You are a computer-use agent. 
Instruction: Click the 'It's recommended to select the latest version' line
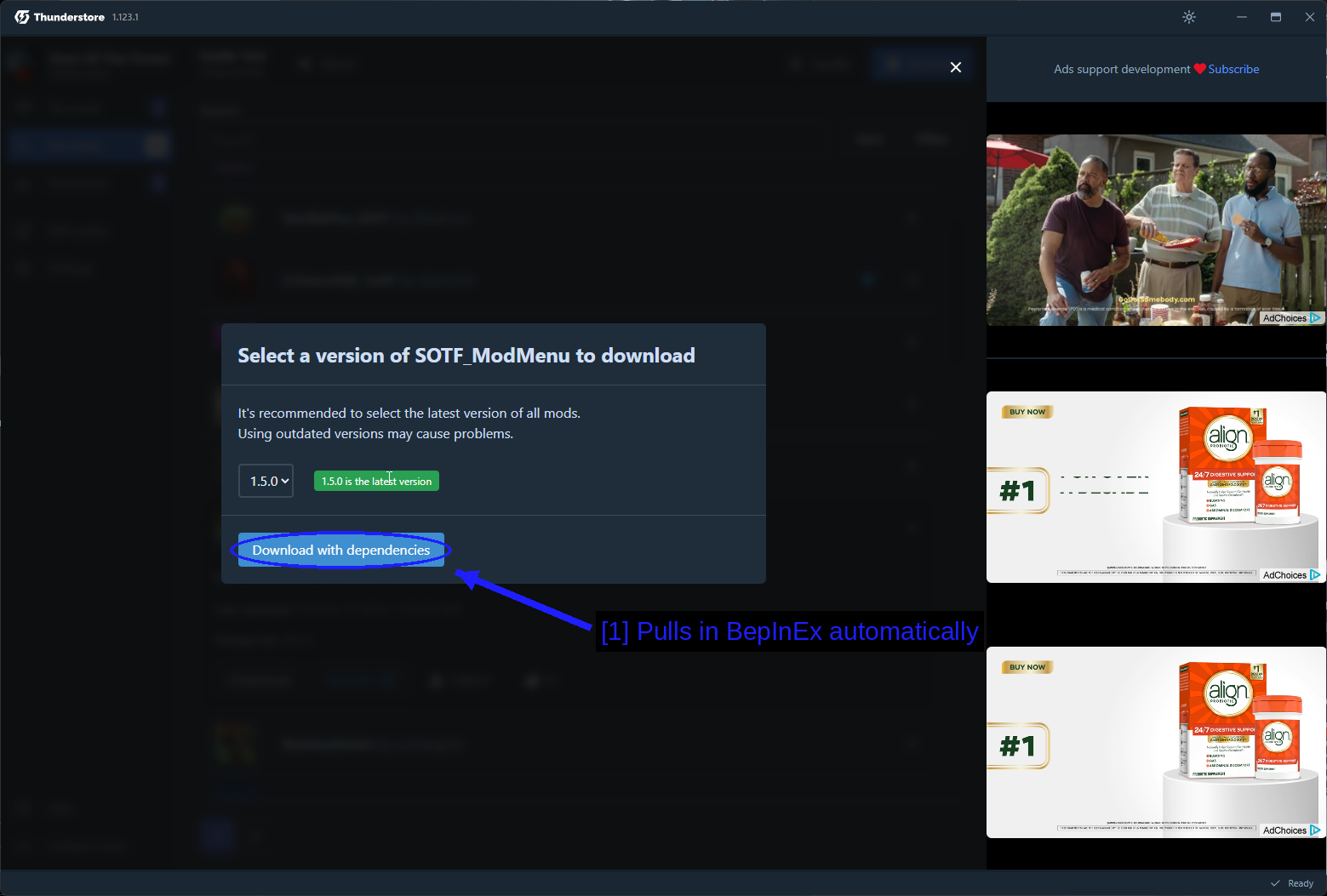(x=409, y=414)
